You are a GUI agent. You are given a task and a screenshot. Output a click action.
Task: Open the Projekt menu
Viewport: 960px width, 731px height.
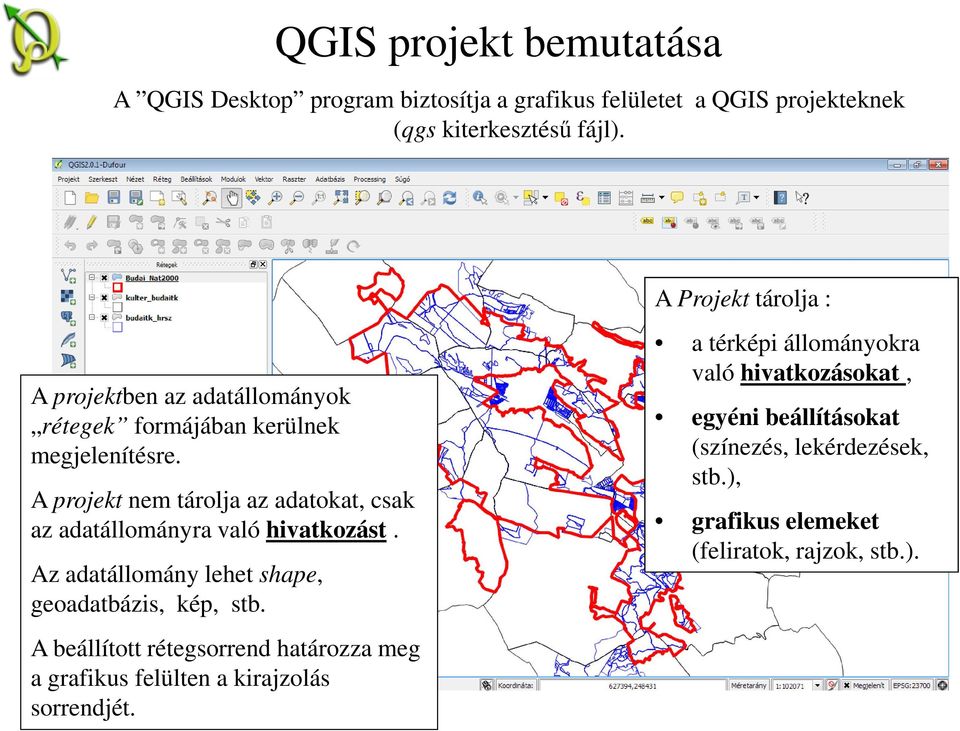coord(69,179)
